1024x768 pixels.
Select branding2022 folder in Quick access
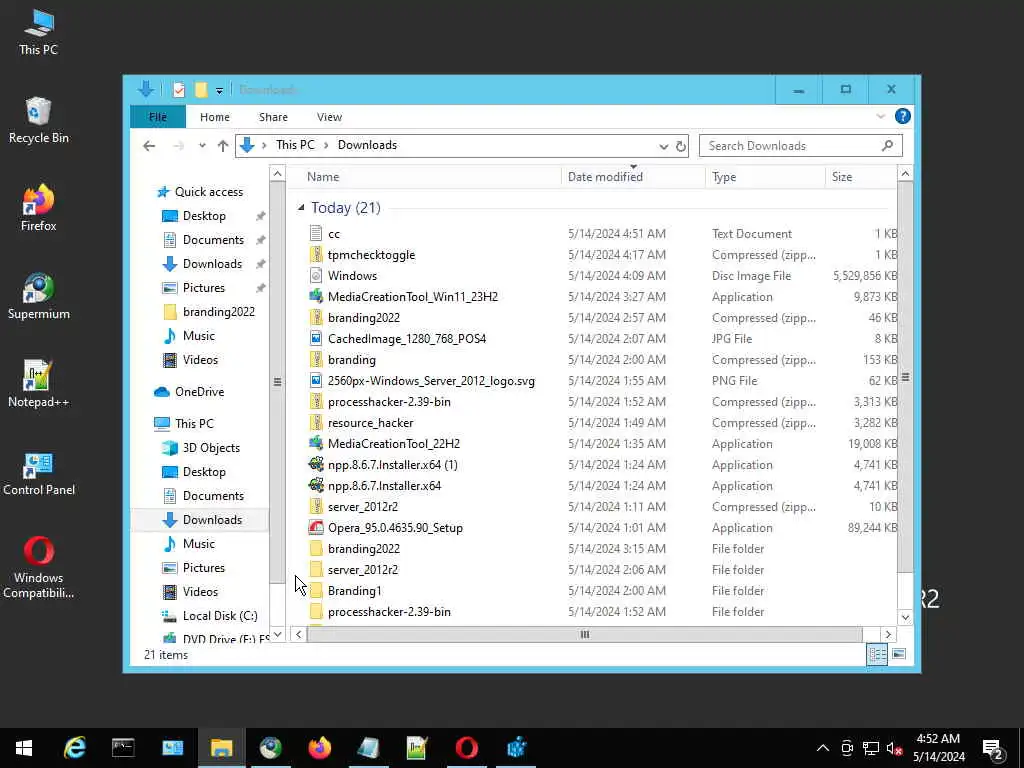[x=218, y=312]
